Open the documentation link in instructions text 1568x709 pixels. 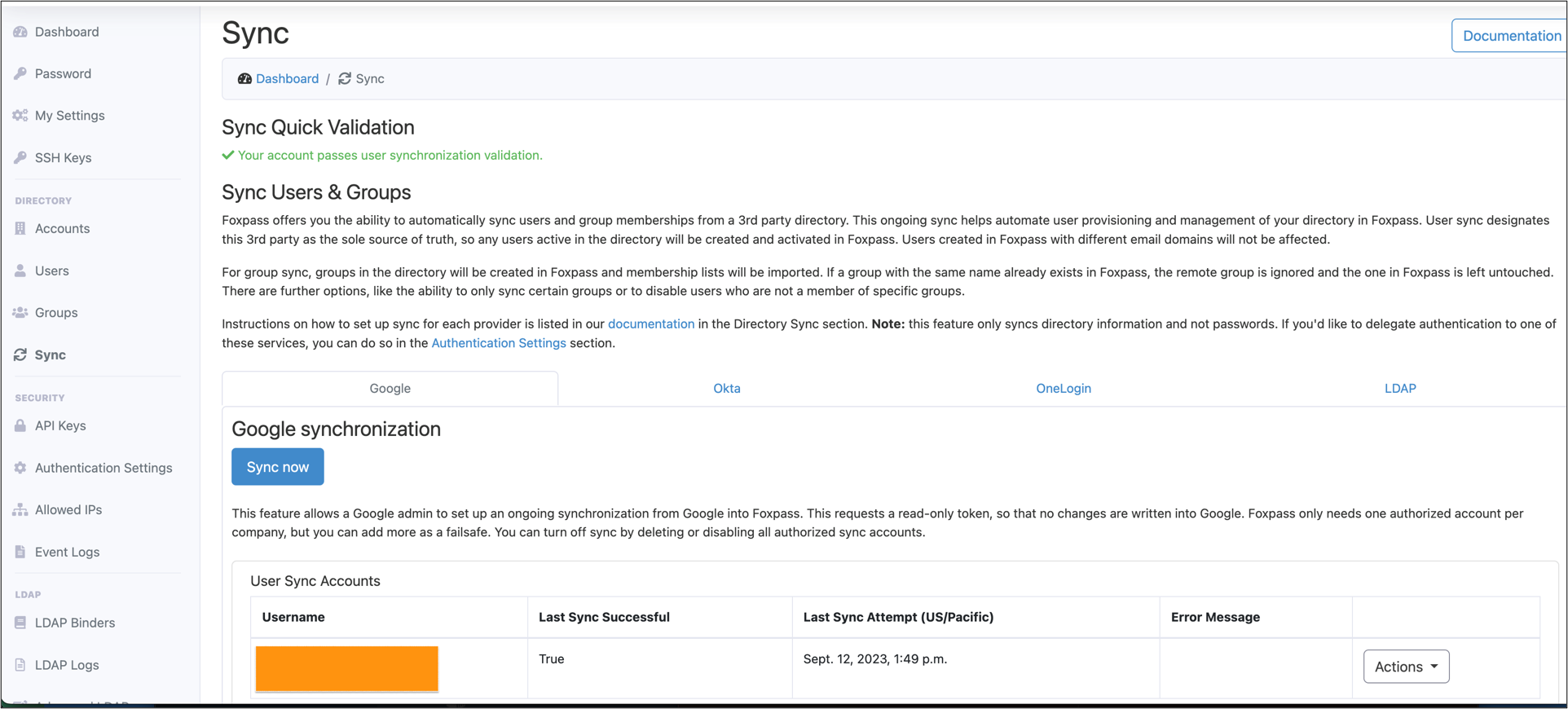point(651,324)
